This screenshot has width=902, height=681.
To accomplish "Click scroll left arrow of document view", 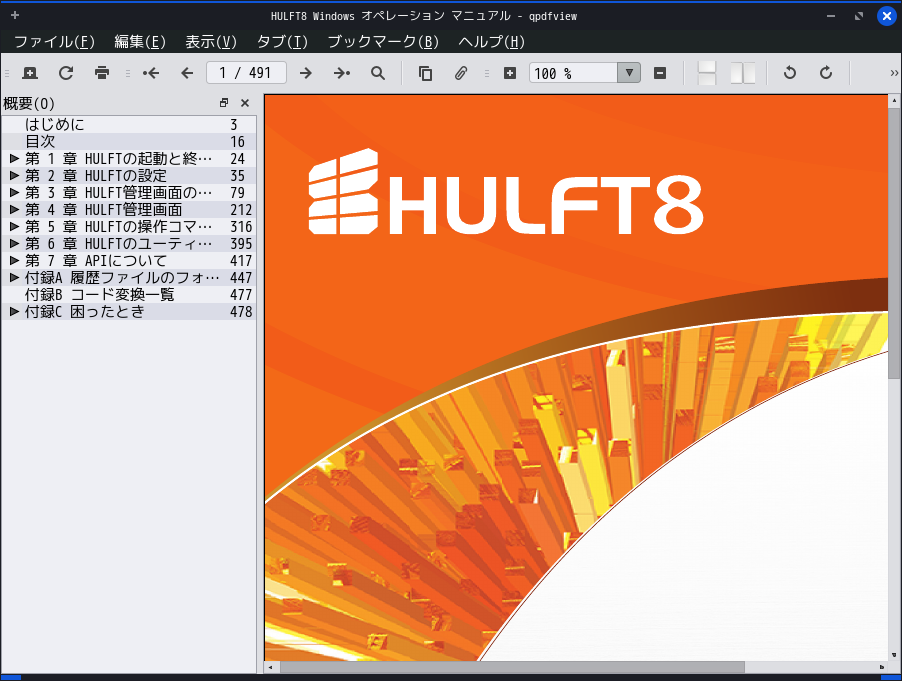I will [270, 667].
